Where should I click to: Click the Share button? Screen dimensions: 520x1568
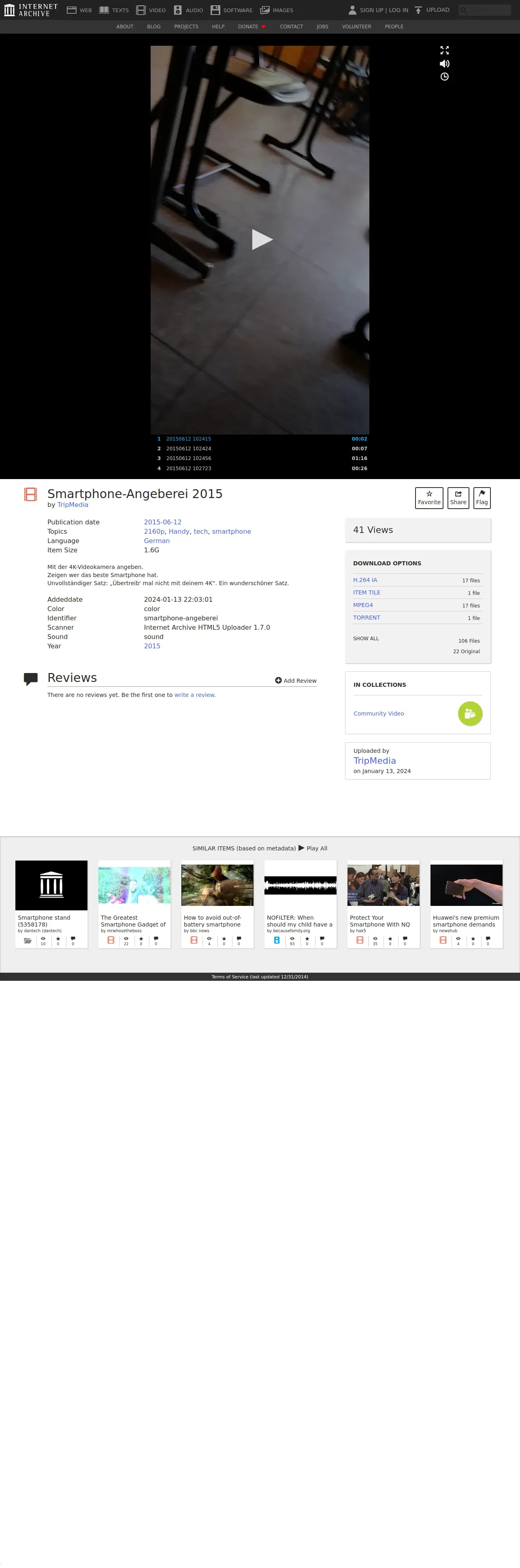tap(458, 498)
